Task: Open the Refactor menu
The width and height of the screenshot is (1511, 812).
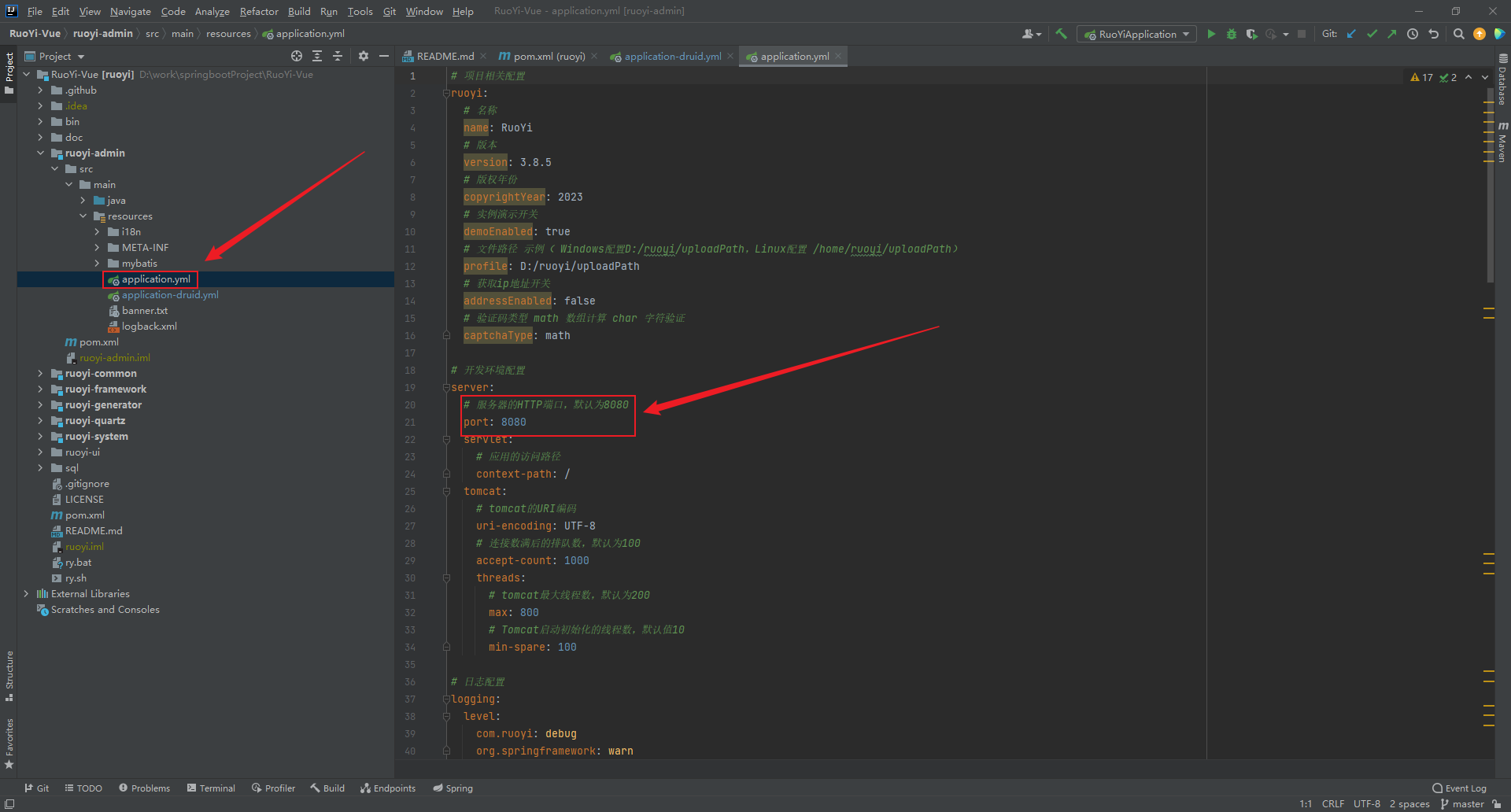Action: pos(259,11)
